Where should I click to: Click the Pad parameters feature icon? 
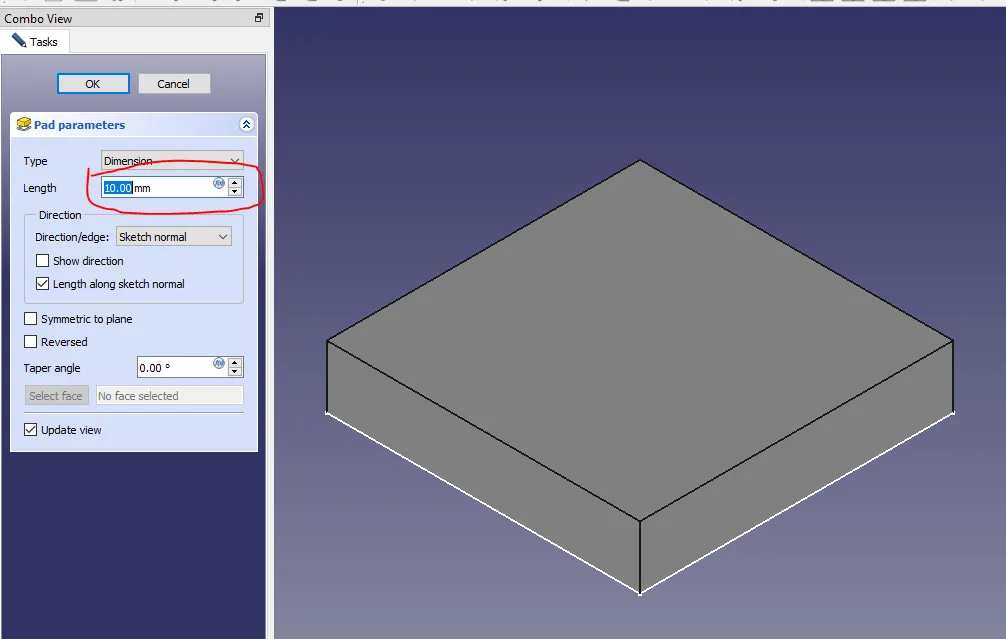click(x=24, y=124)
